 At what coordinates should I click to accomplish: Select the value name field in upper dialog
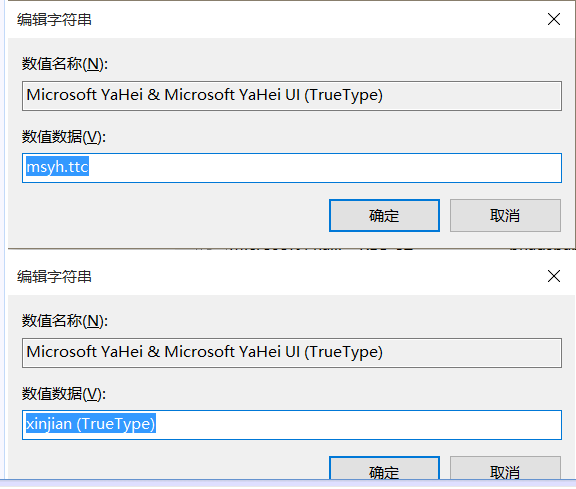pos(292,96)
